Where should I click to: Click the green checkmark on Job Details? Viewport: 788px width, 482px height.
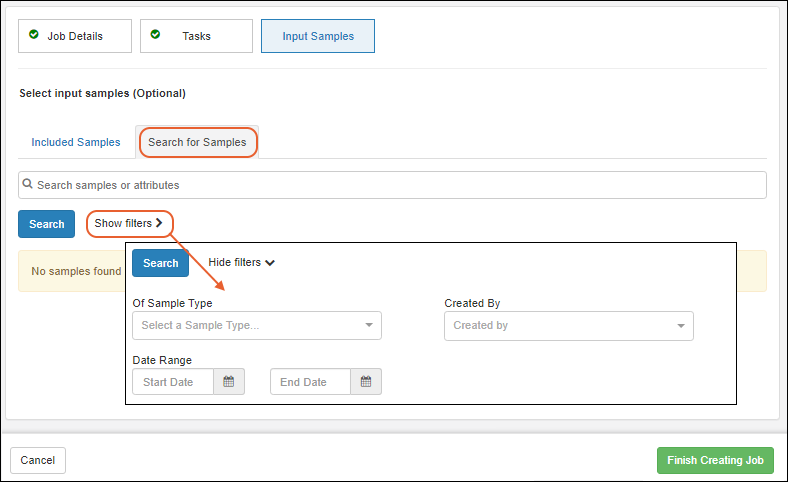(x=34, y=35)
